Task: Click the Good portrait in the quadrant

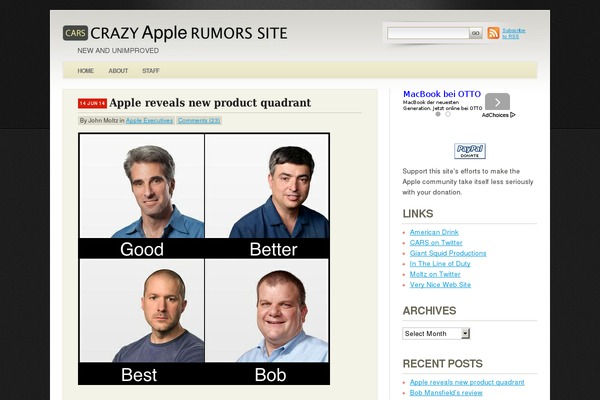Action: [142, 186]
